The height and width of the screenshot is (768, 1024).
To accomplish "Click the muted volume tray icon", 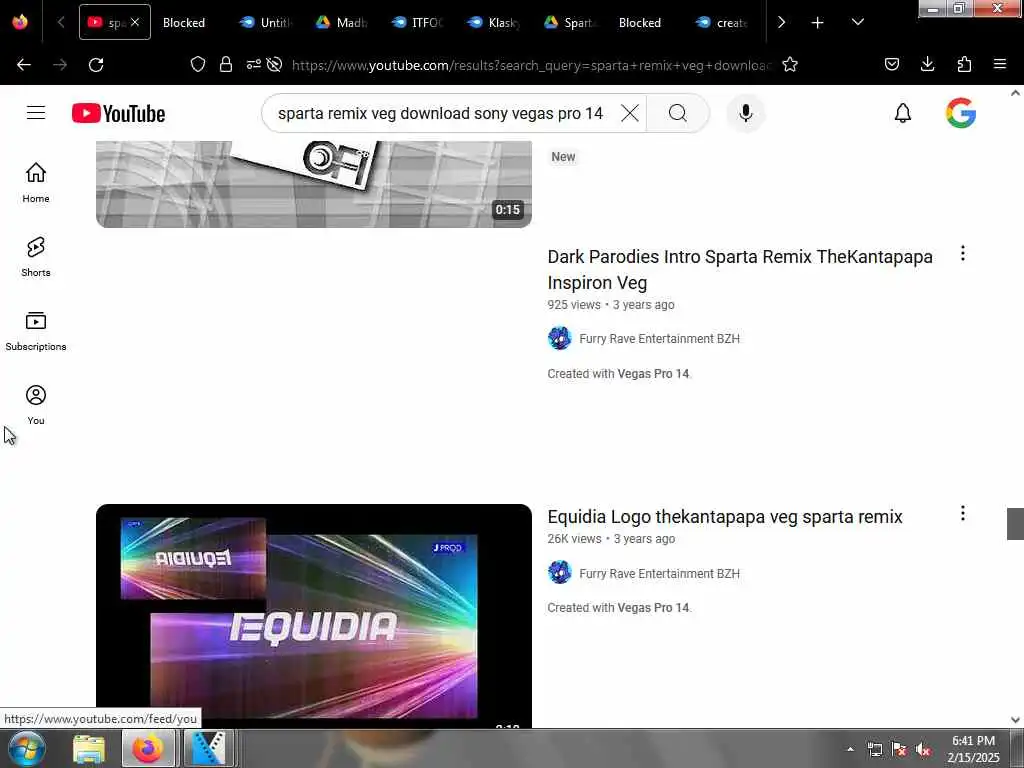I will [x=923, y=750].
